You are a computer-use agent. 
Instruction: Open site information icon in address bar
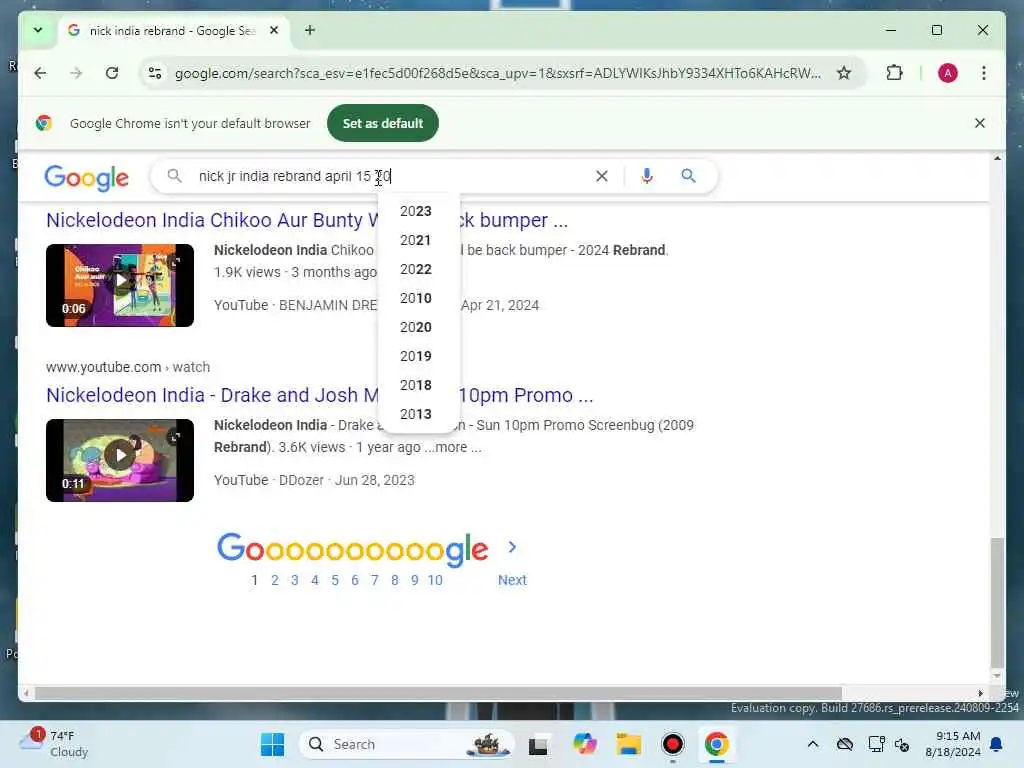(155, 73)
